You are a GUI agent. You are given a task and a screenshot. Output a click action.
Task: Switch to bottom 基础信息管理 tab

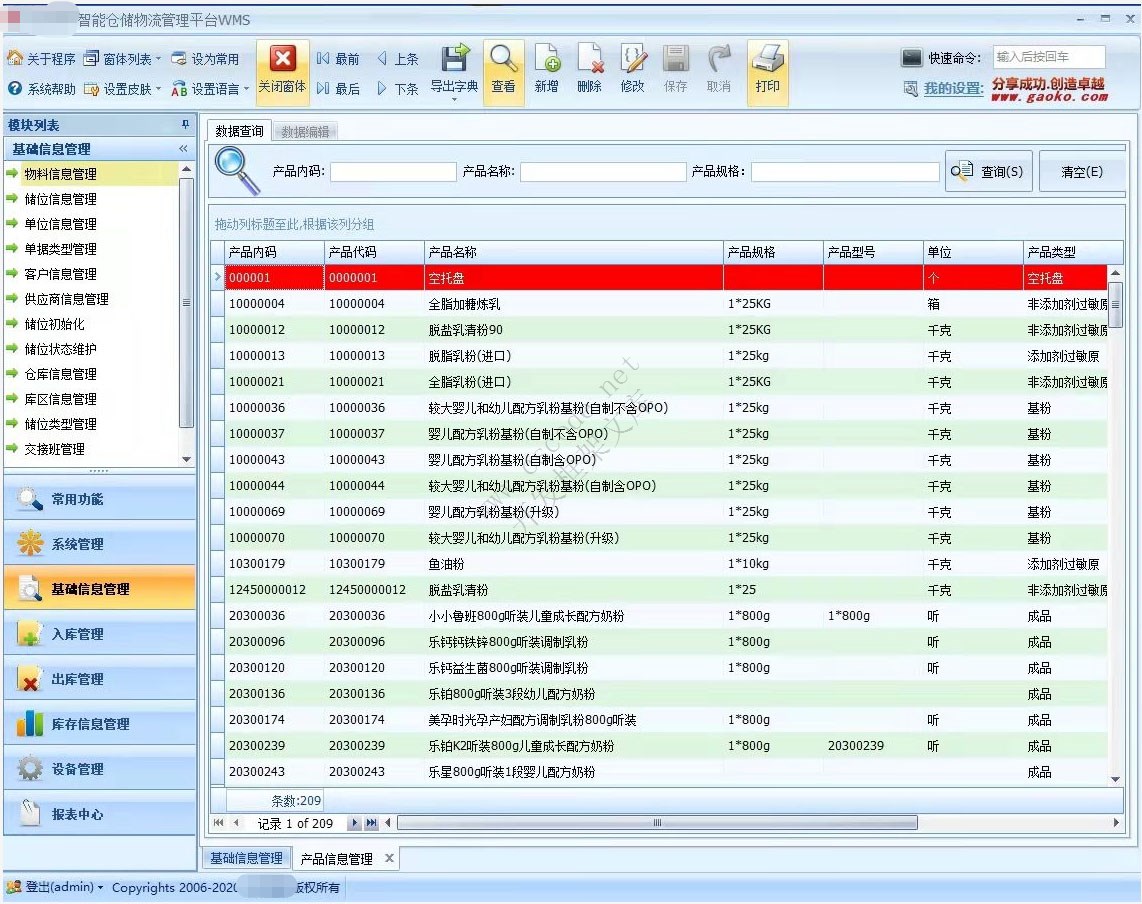tap(246, 858)
